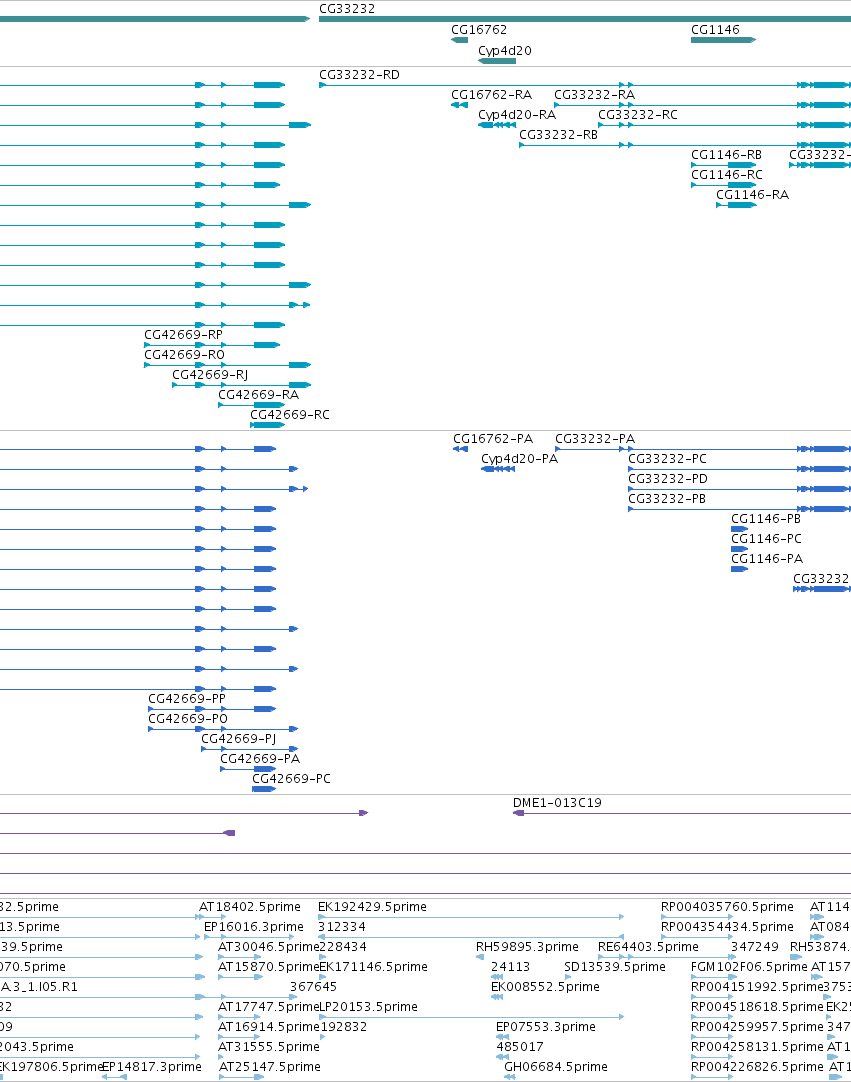Select transcript CG16762-RA
Image resolution: width=851 pixels, height=1082 pixels.
pyautogui.click(x=491, y=95)
